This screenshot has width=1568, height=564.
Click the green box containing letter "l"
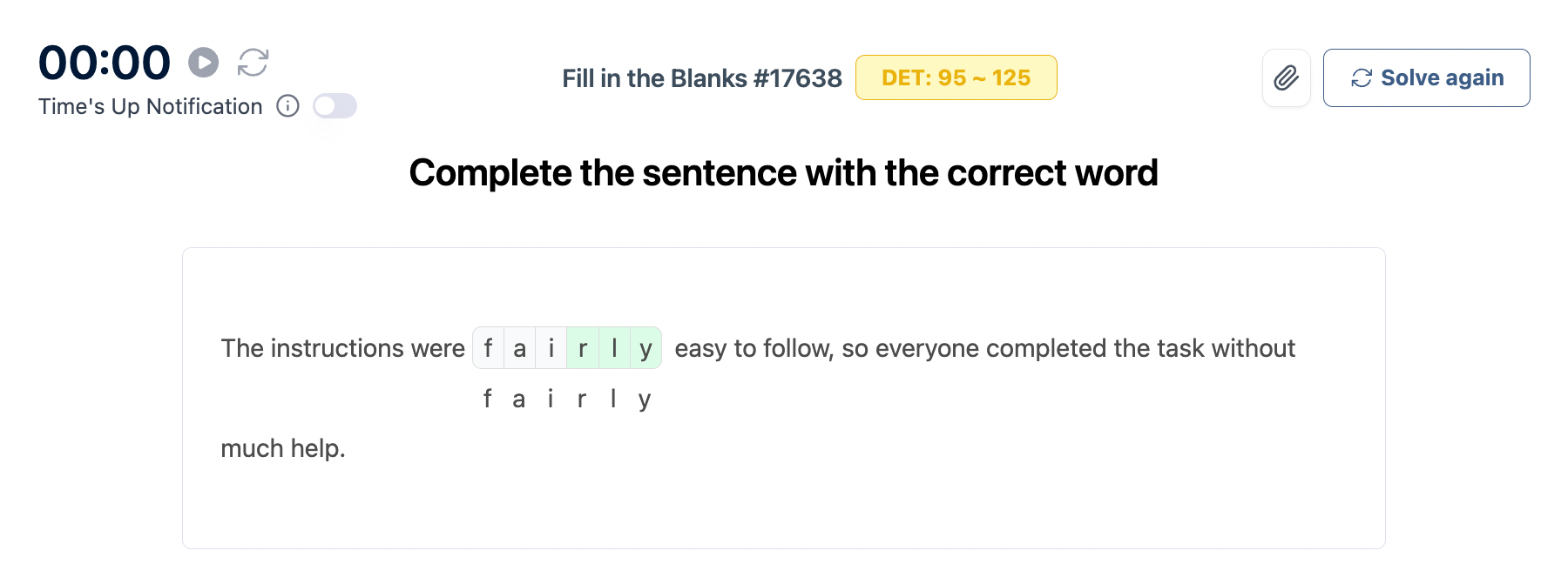click(x=614, y=348)
